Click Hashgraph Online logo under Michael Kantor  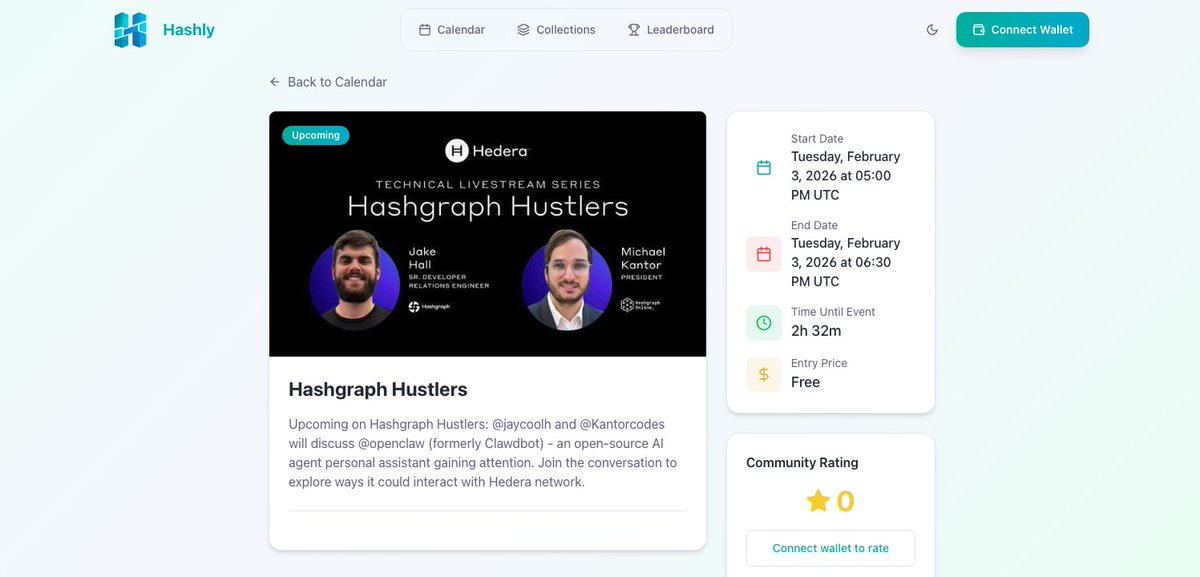640,305
